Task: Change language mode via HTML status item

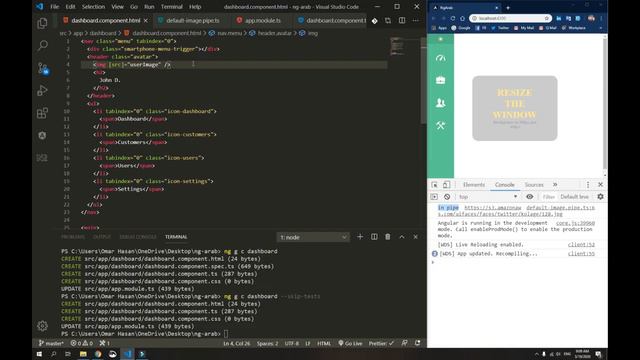Action: [324, 343]
